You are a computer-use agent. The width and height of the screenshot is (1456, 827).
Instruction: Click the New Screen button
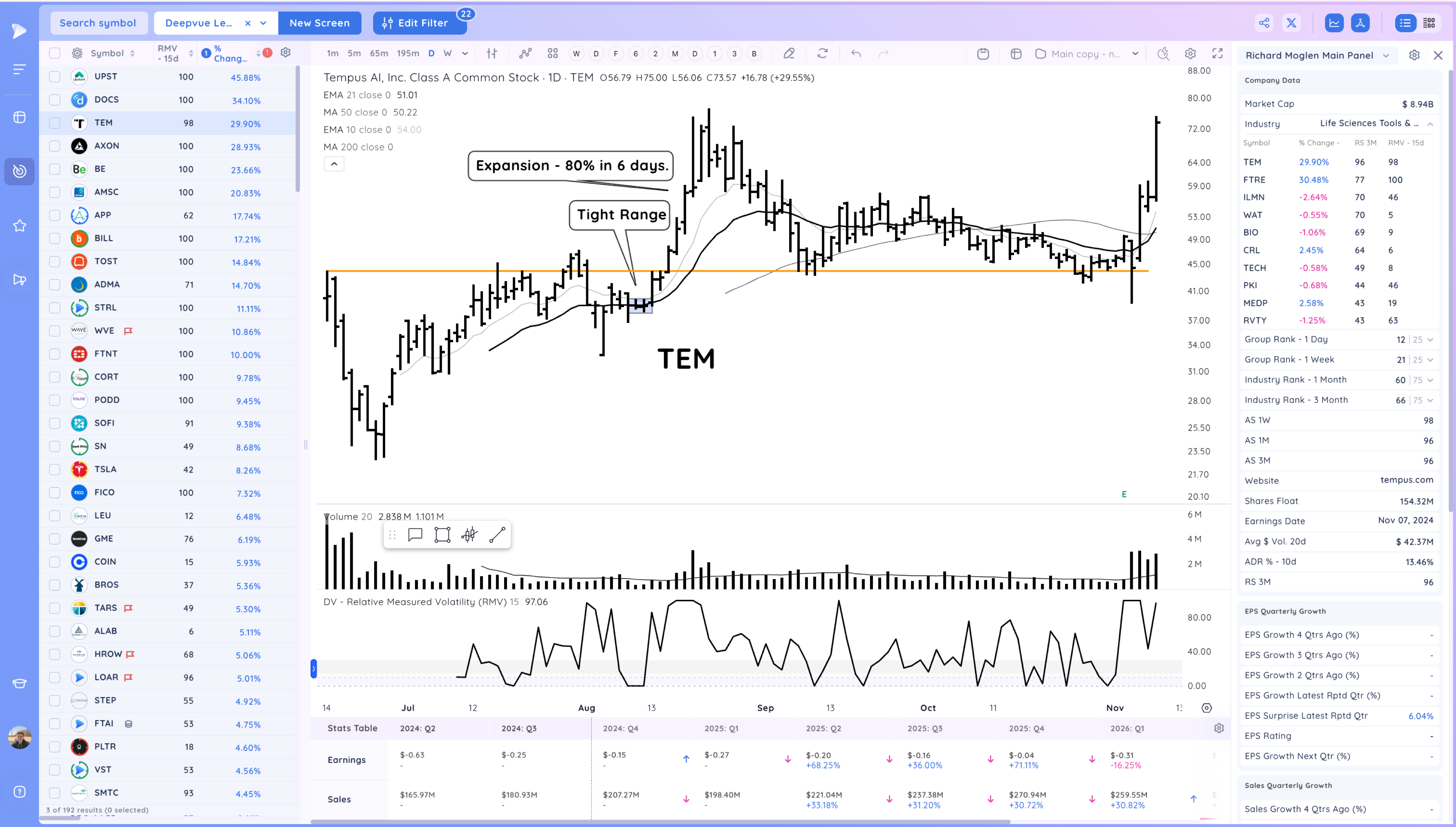pyautogui.click(x=319, y=23)
